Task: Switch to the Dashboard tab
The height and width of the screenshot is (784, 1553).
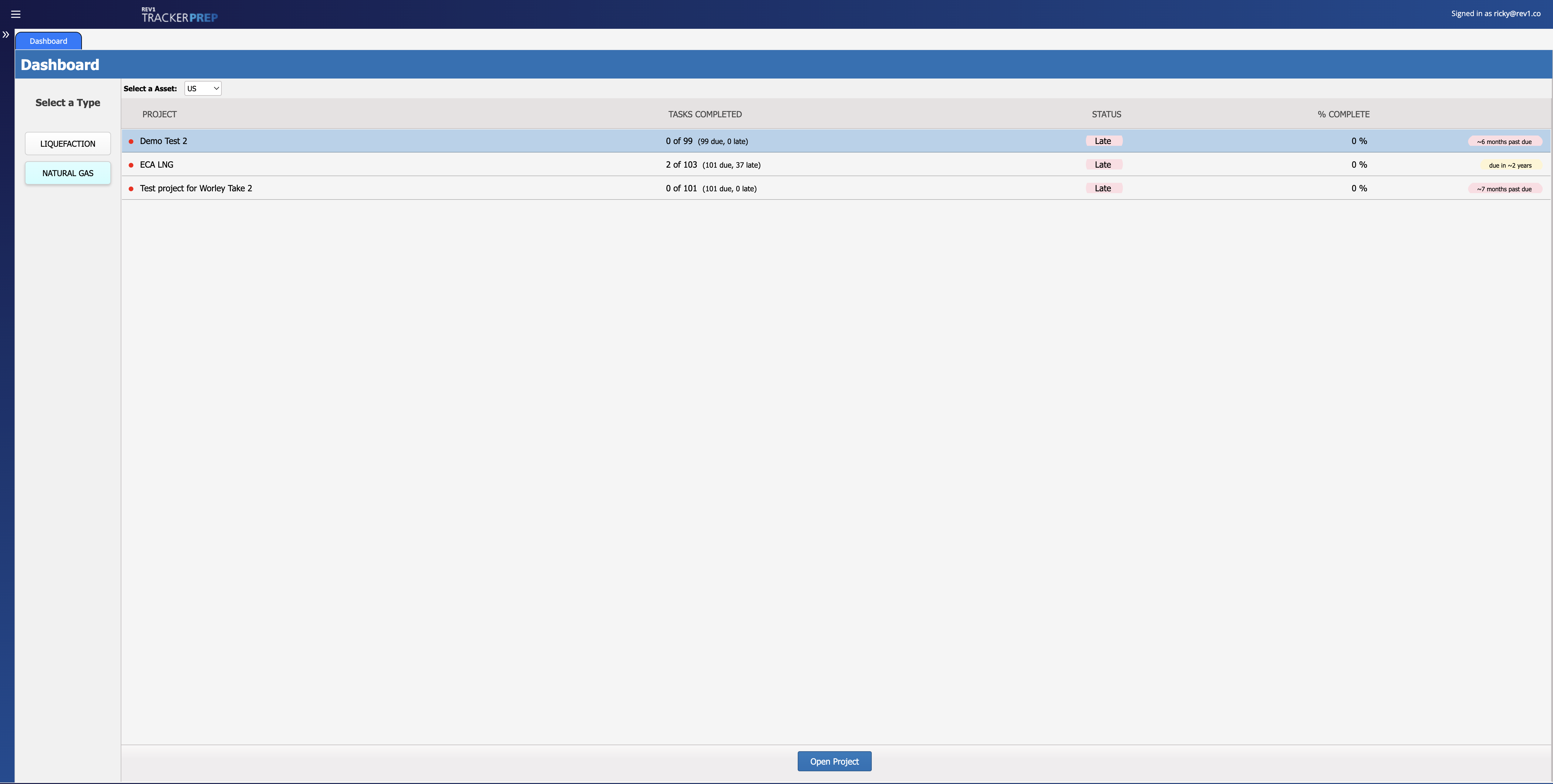Action: pos(48,41)
